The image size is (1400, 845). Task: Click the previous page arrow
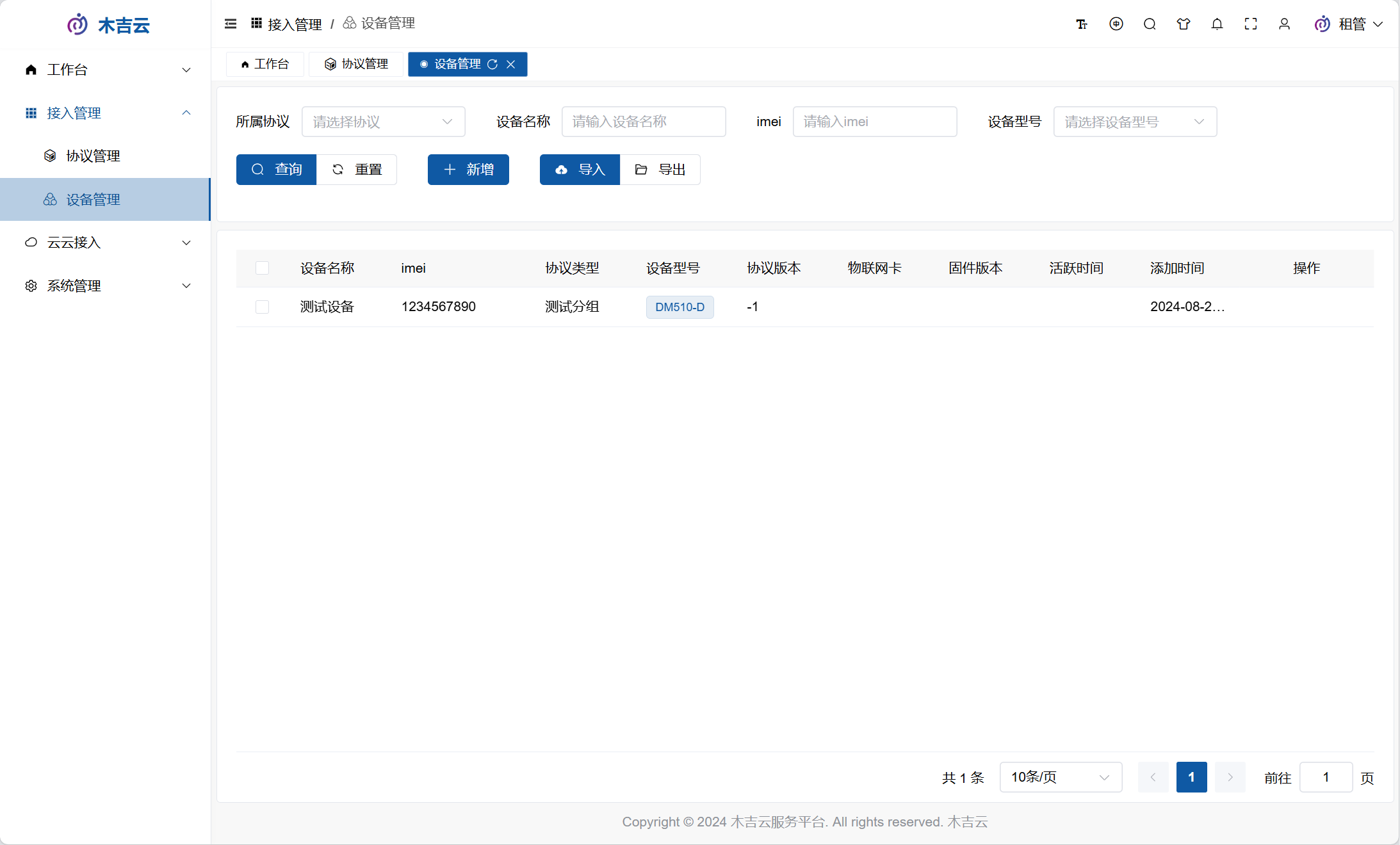(1153, 777)
